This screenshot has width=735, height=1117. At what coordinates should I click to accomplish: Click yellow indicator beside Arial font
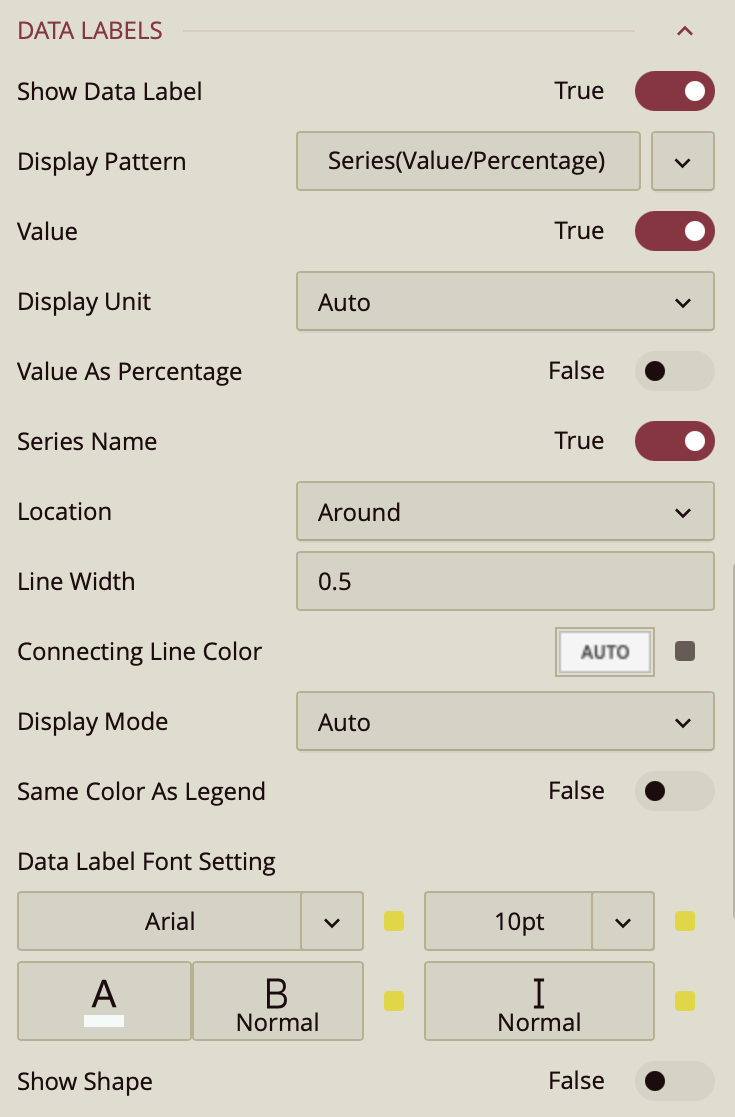coord(394,921)
